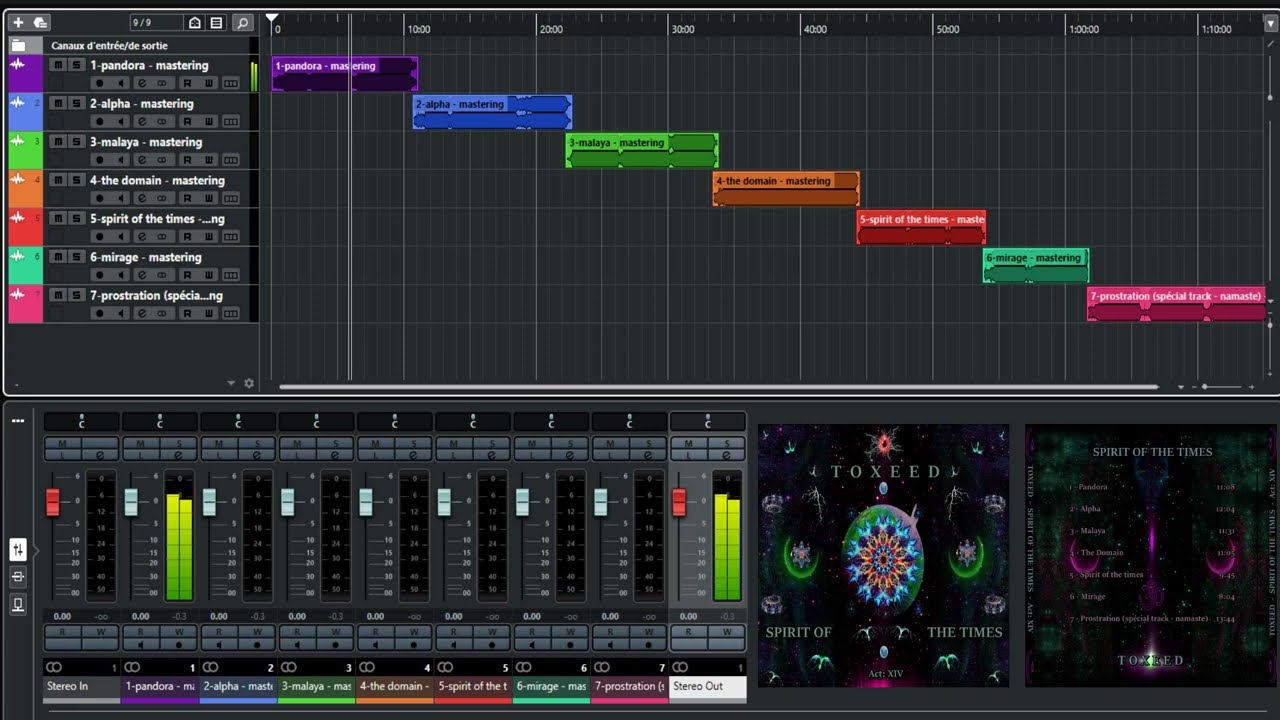The width and height of the screenshot is (1280, 720).
Task: Click the 1-pandora mixer fader handle
Action: coord(131,502)
